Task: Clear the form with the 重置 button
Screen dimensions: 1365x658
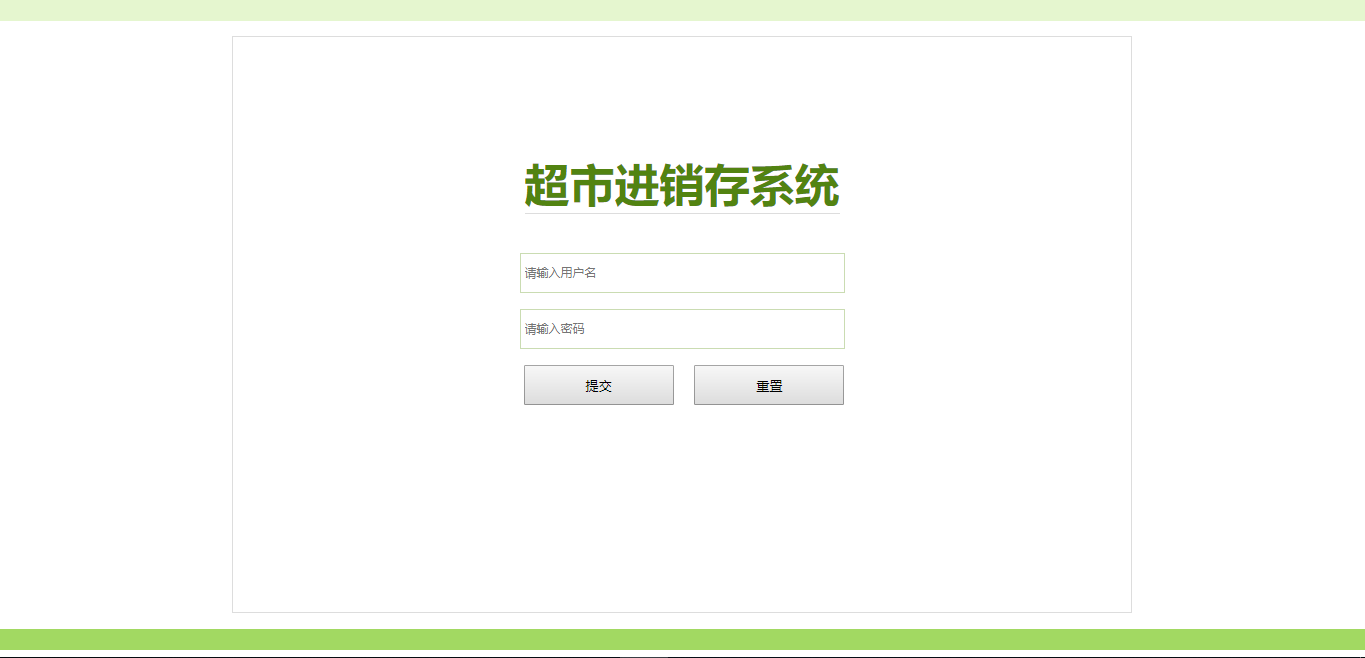Action: 769,385
